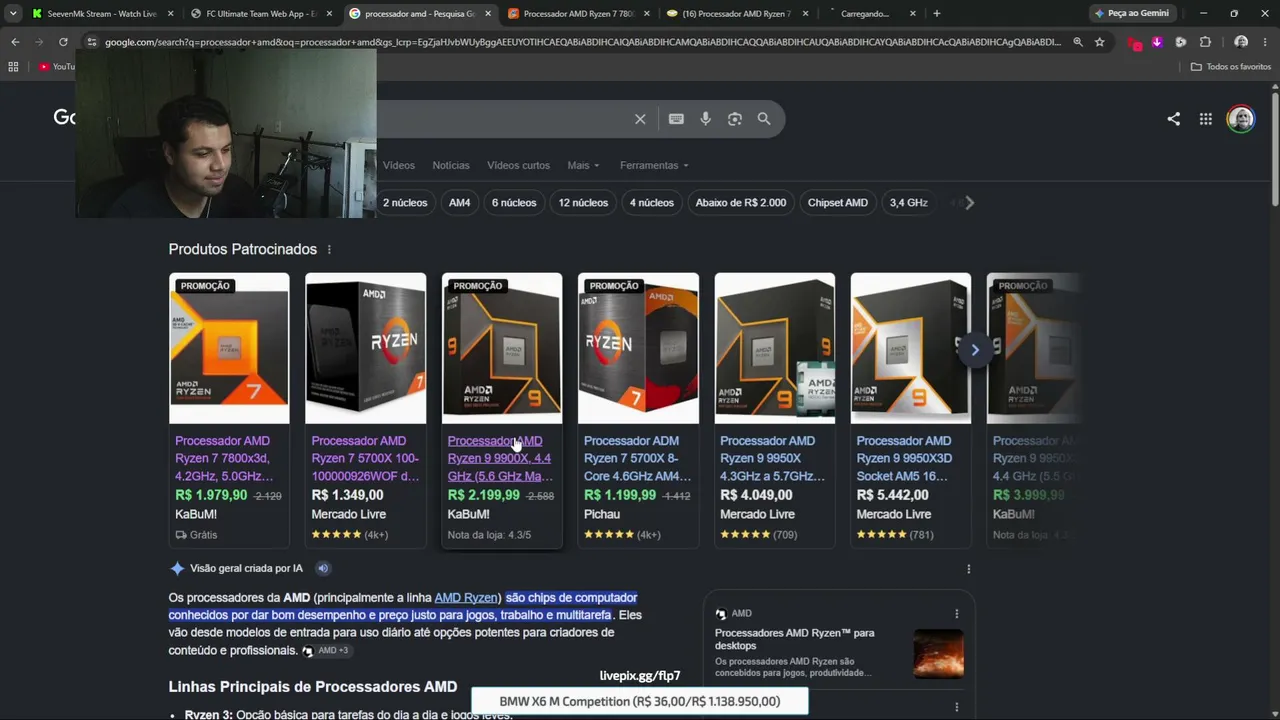1280x720 pixels.
Task: Open Ryzen 9 9950X 4.3GHz product link
Action: 772,458
